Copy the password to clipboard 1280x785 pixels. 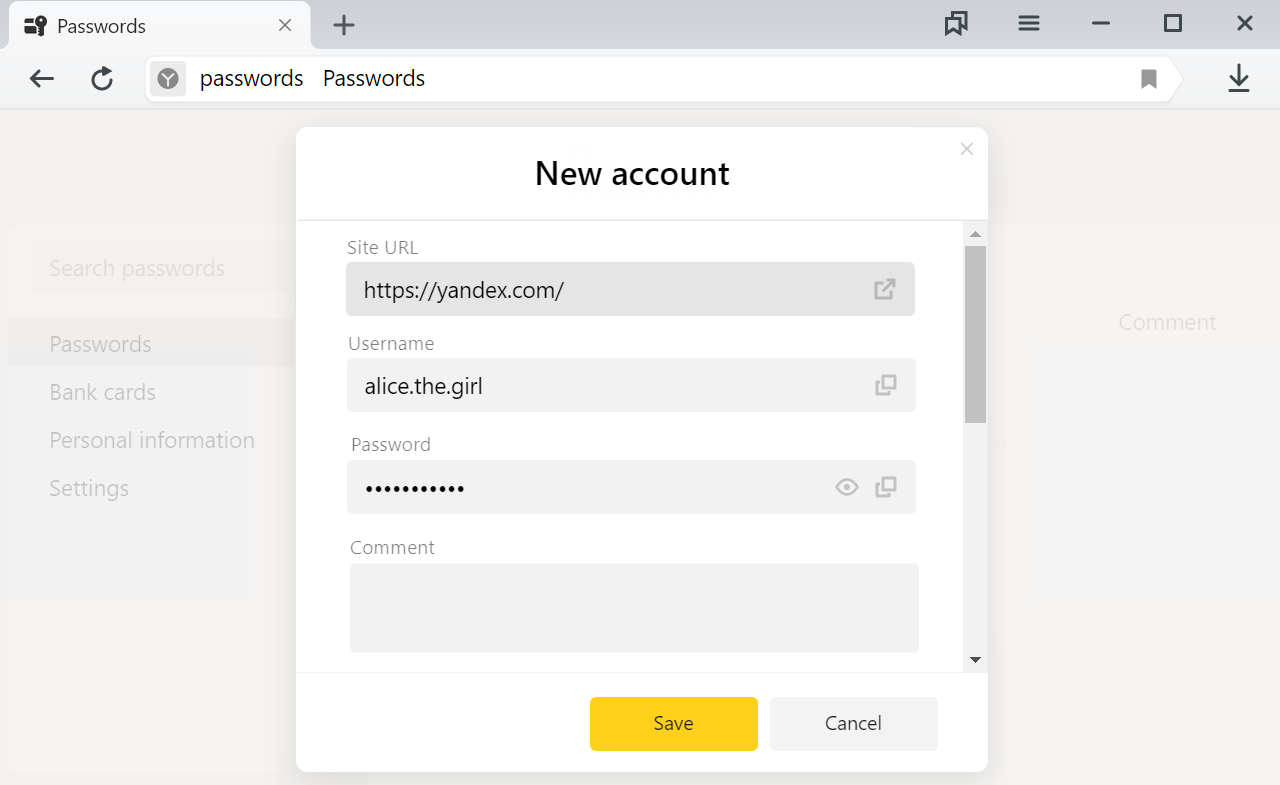pos(886,487)
